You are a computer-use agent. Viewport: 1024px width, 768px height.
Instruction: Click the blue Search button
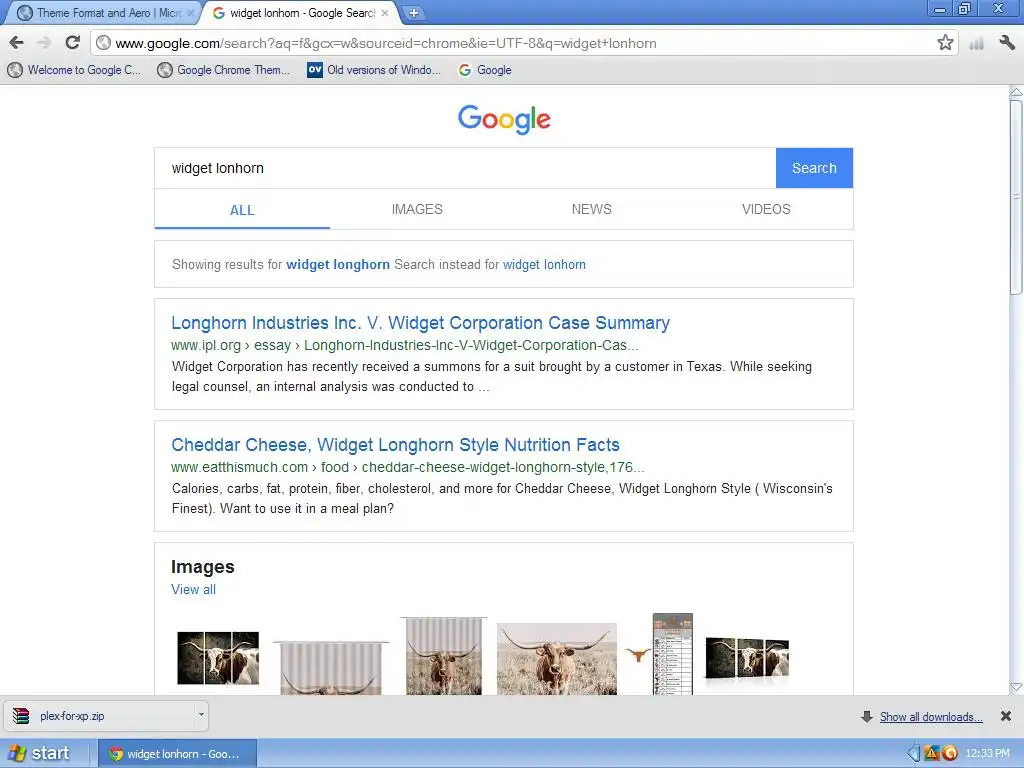point(814,168)
